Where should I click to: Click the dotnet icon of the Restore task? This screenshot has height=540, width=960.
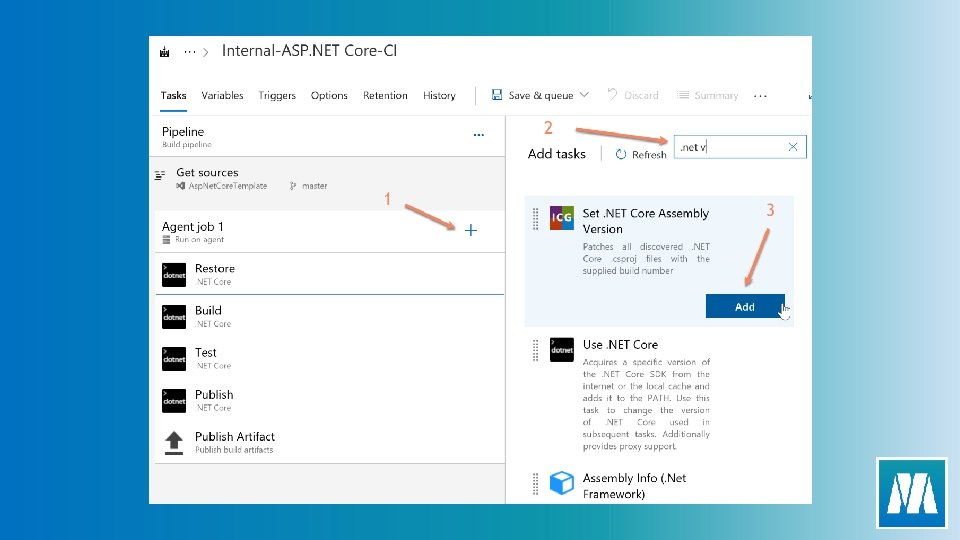(x=174, y=275)
